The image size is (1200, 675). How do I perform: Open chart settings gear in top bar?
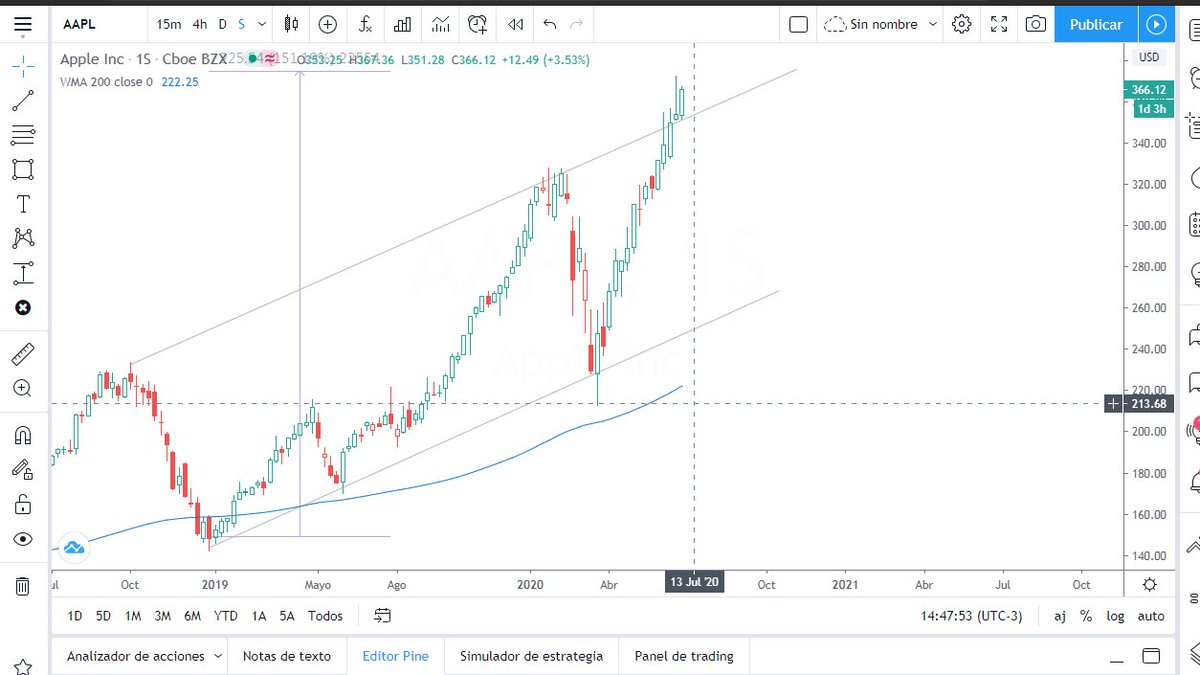[x=962, y=24]
